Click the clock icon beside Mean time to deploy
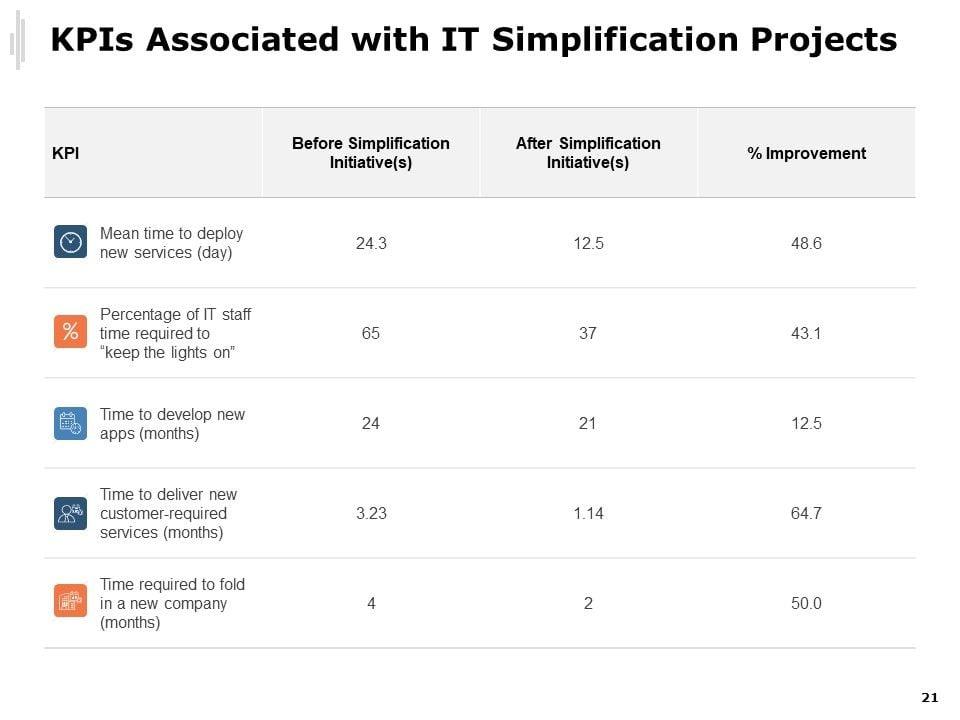 tap(70, 243)
